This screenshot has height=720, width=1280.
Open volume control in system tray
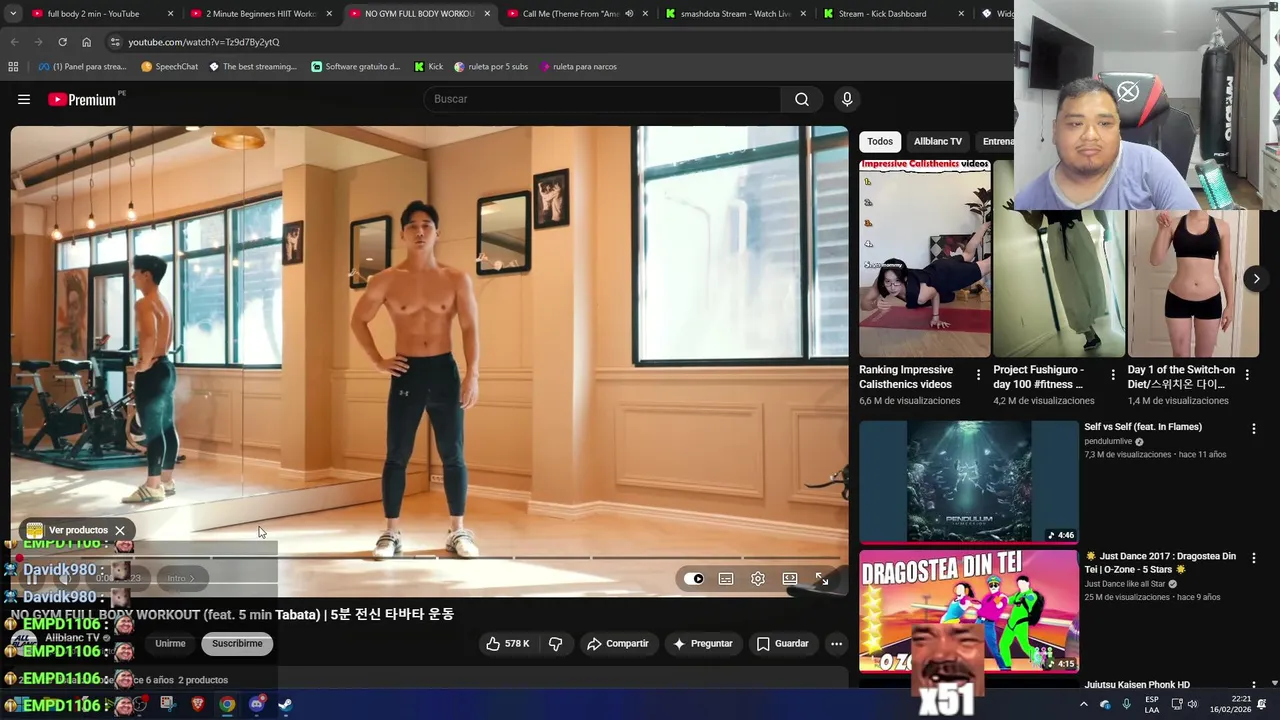point(1192,704)
